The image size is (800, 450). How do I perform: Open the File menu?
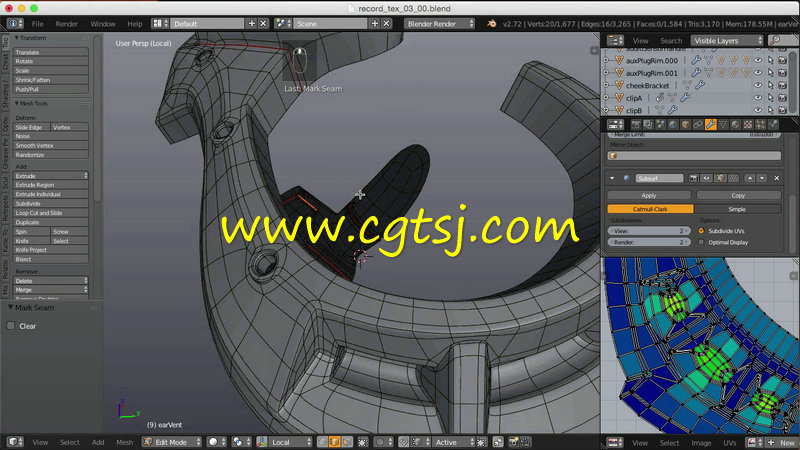click(x=38, y=23)
